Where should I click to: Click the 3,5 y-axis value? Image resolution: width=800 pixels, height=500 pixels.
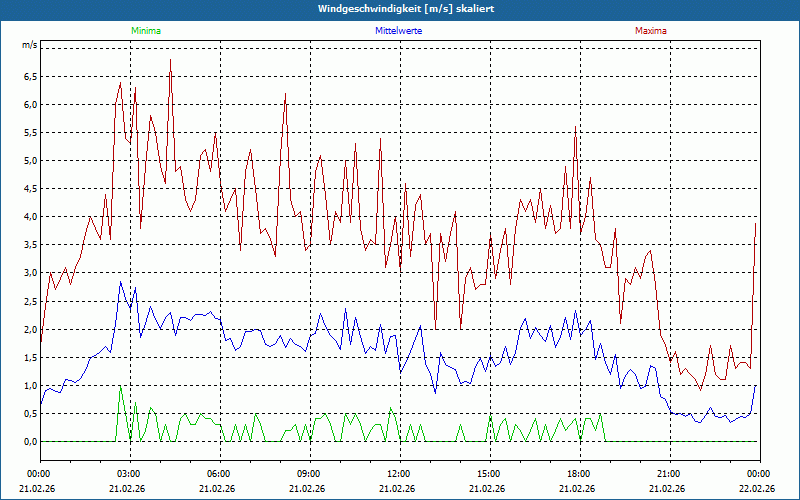click(x=31, y=245)
